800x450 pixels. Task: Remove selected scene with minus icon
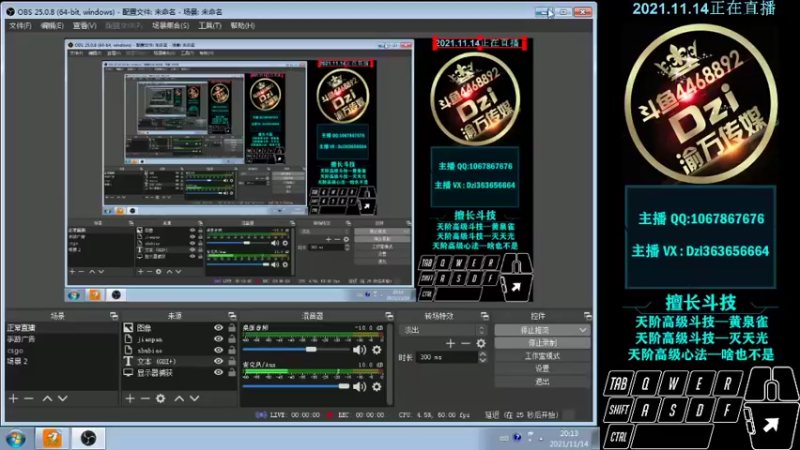click(29, 398)
